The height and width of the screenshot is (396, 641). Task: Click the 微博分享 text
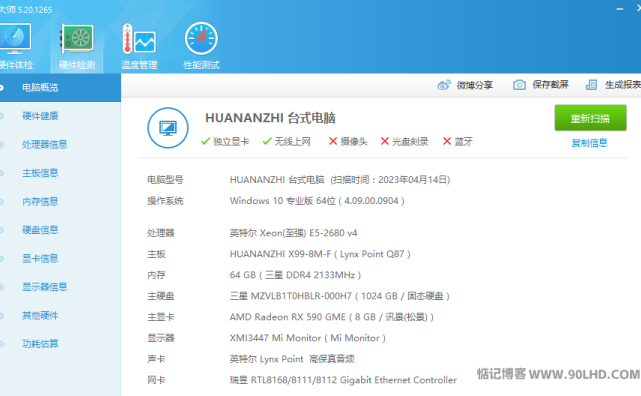(475, 85)
